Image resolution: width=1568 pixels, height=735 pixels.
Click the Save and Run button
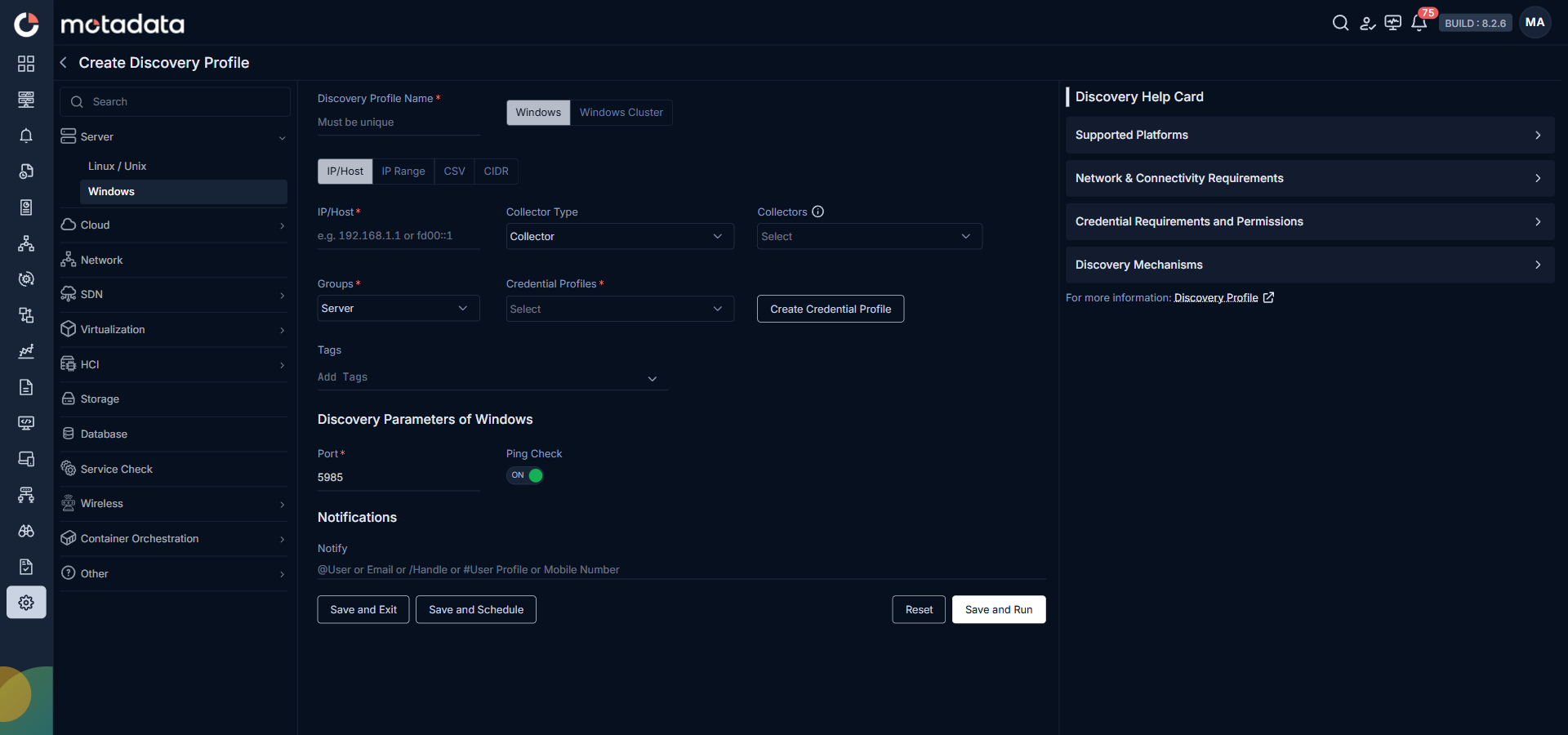tap(999, 609)
